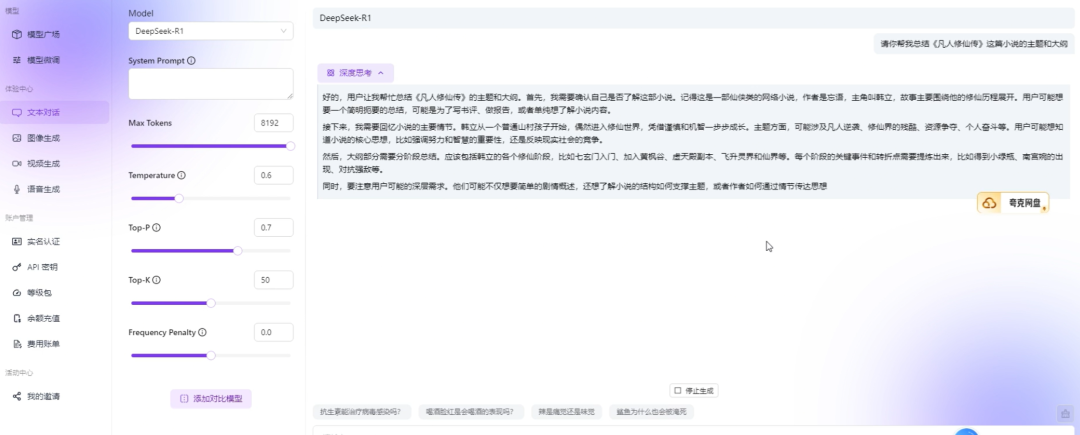Click the System Prompt text area
The width and height of the screenshot is (1080, 435).
(x=211, y=84)
